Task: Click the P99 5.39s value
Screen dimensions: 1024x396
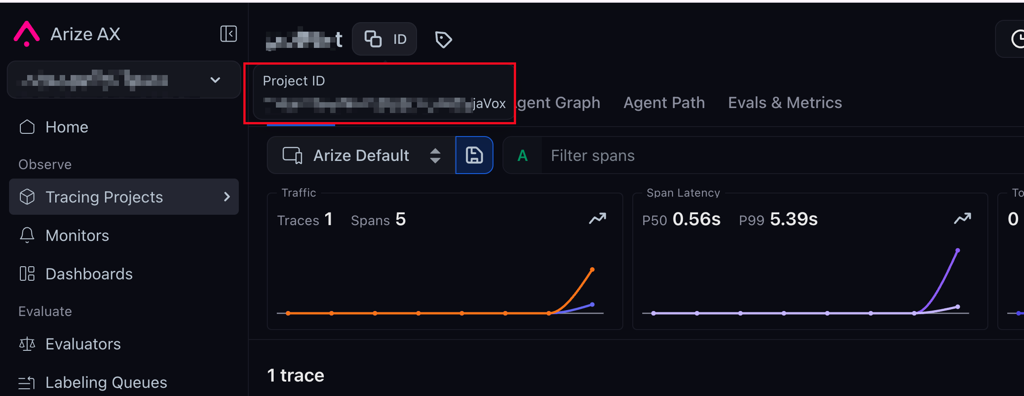Action: point(778,220)
